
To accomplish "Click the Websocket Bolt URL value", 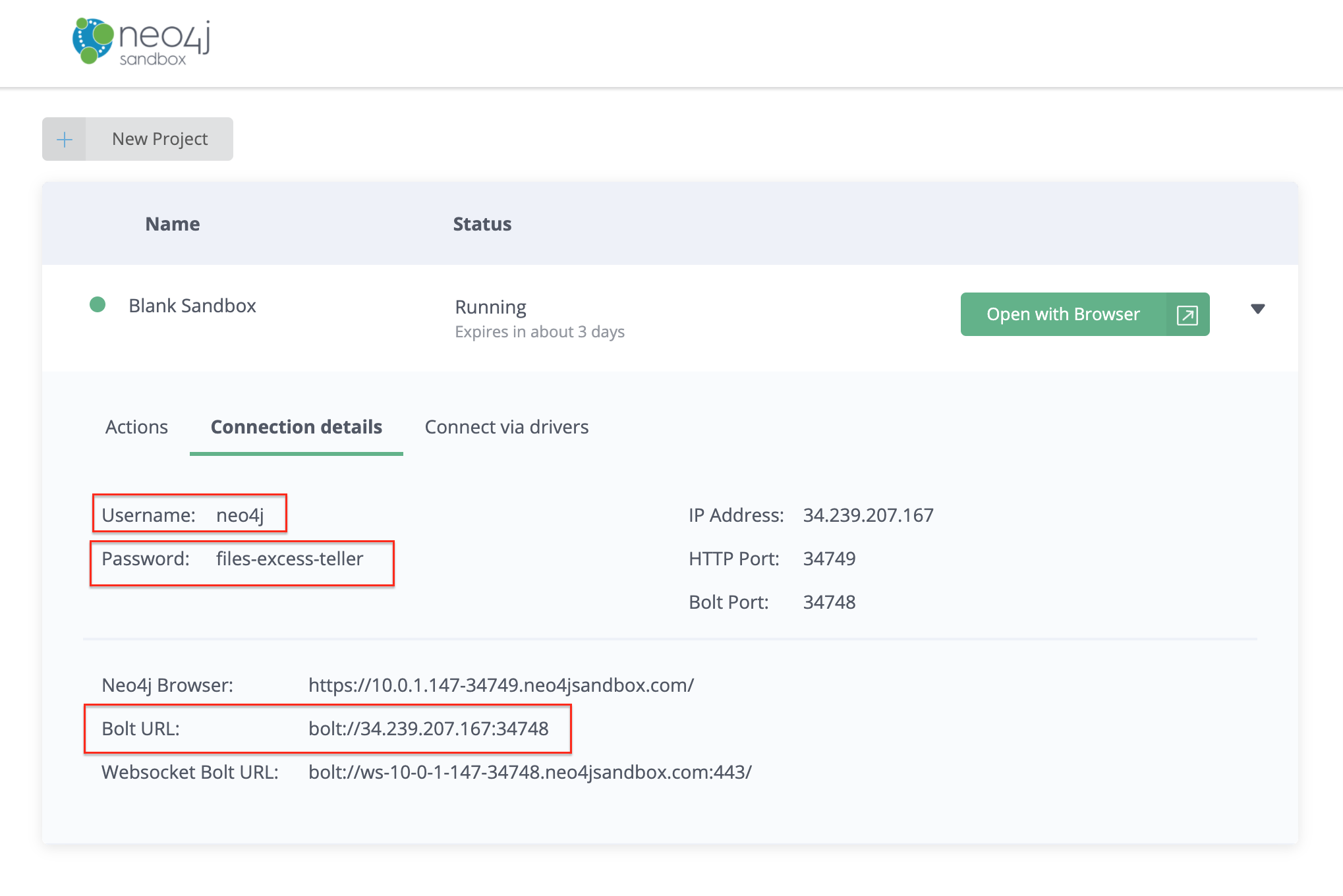I will click(x=529, y=772).
